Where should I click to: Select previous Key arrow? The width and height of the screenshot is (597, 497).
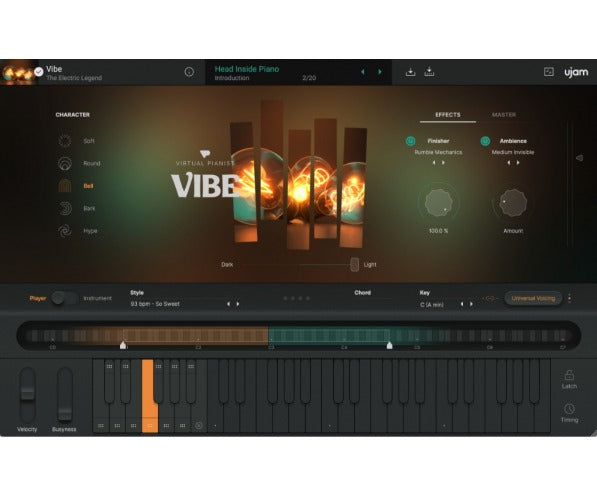[462, 304]
